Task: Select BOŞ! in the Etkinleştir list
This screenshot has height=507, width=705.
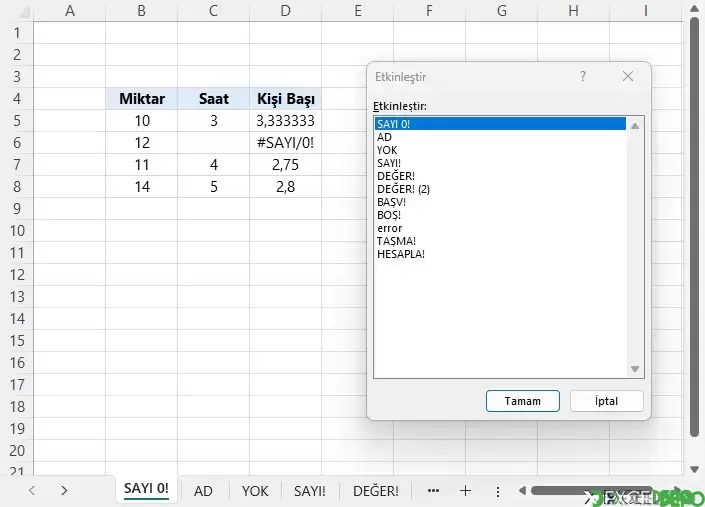Action: coord(500,215)
